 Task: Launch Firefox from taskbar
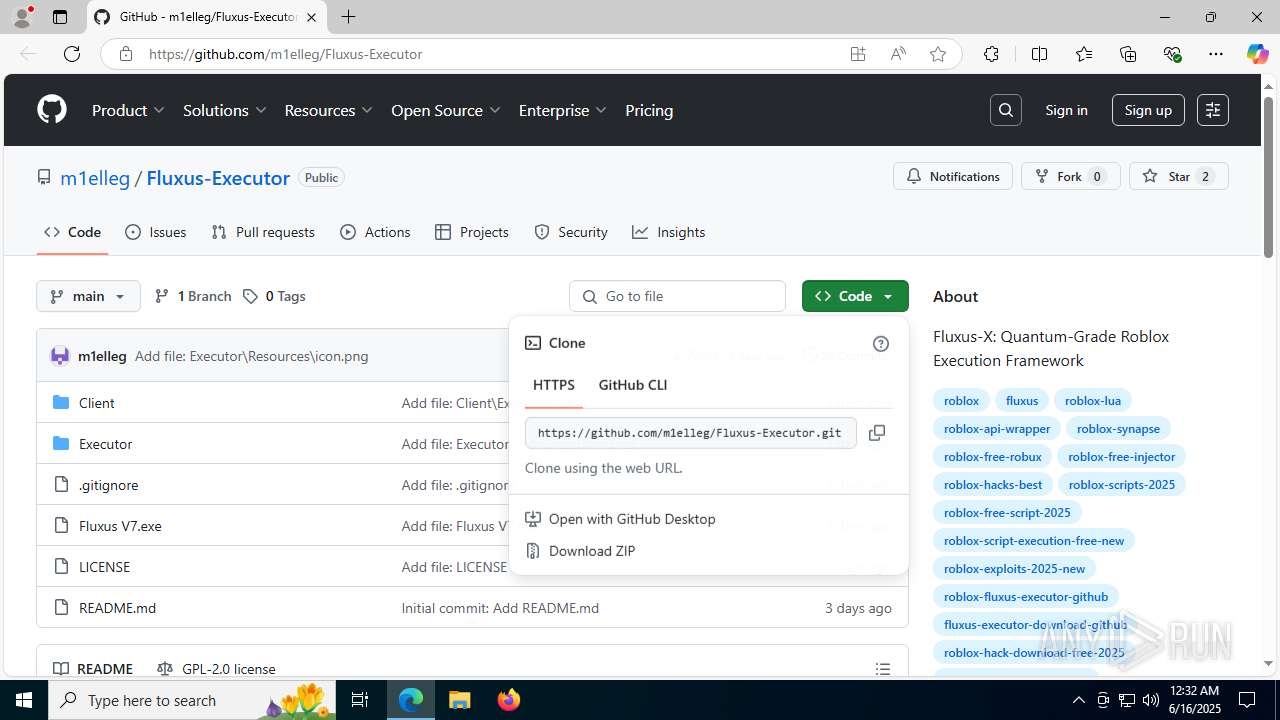pyautogui.click(x=508, y=700)
